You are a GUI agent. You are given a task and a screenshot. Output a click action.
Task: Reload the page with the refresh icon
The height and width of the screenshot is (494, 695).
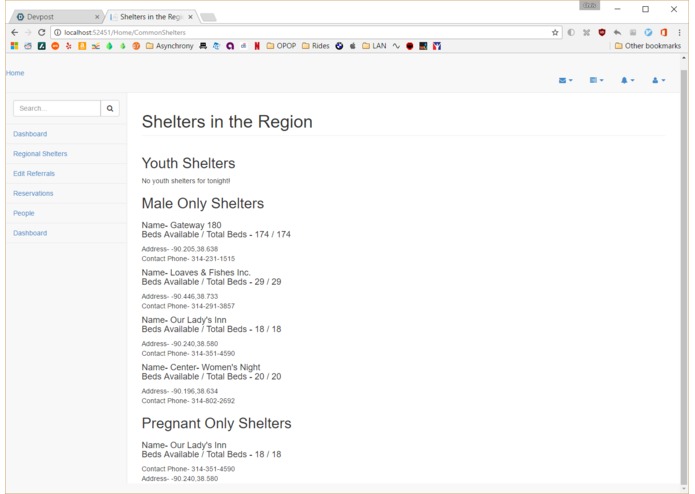(42, 32)
